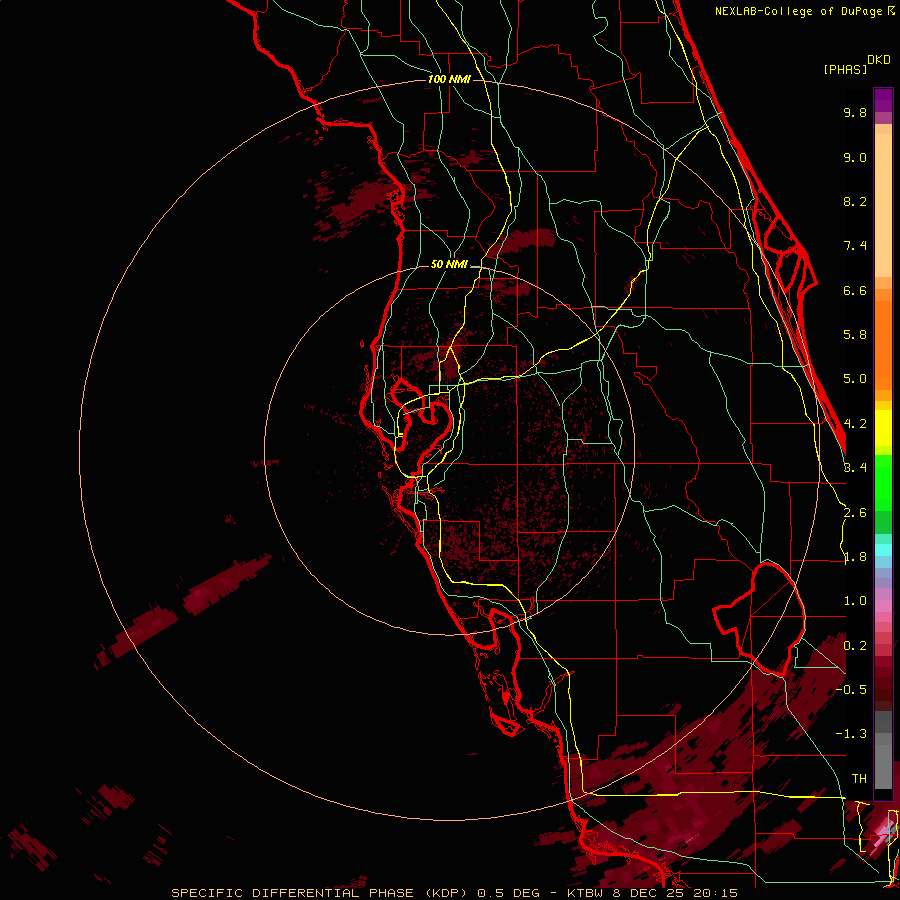Screen dimensions: 900x900
Task: Select the "1.0" value on the scale
Action: [855, 601]
